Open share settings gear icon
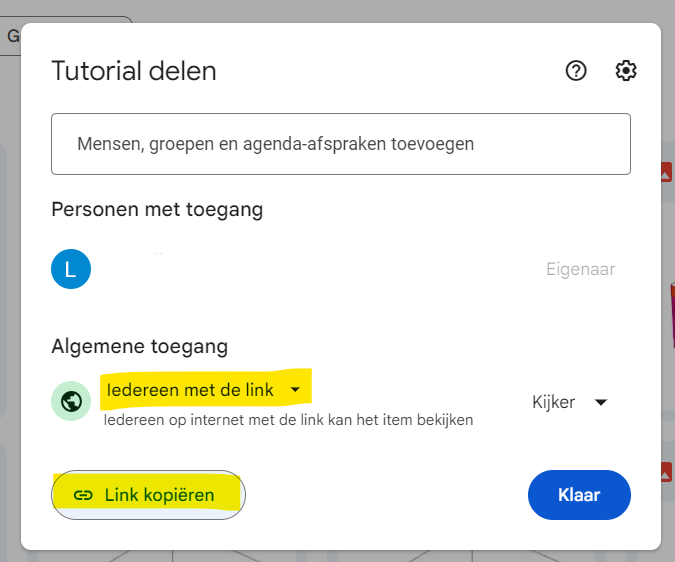 click(626, 71)
